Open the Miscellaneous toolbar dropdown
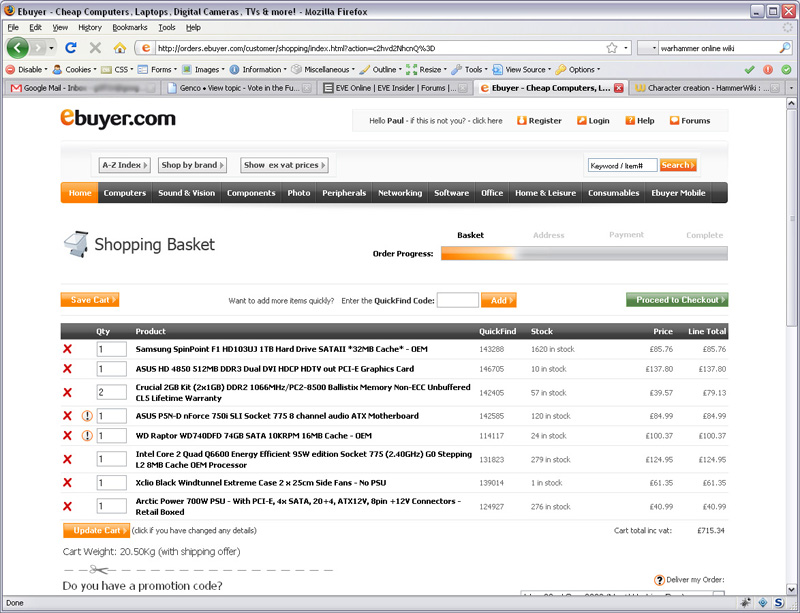The image size is (800, 613). (323, 69)
